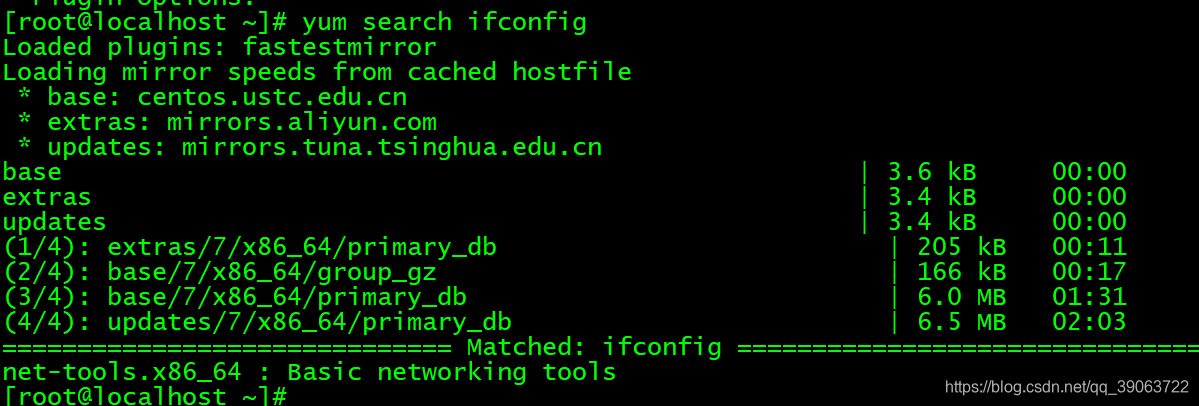Click the base/7/x86_64/group_gz entry

click(x=272, y=271)
